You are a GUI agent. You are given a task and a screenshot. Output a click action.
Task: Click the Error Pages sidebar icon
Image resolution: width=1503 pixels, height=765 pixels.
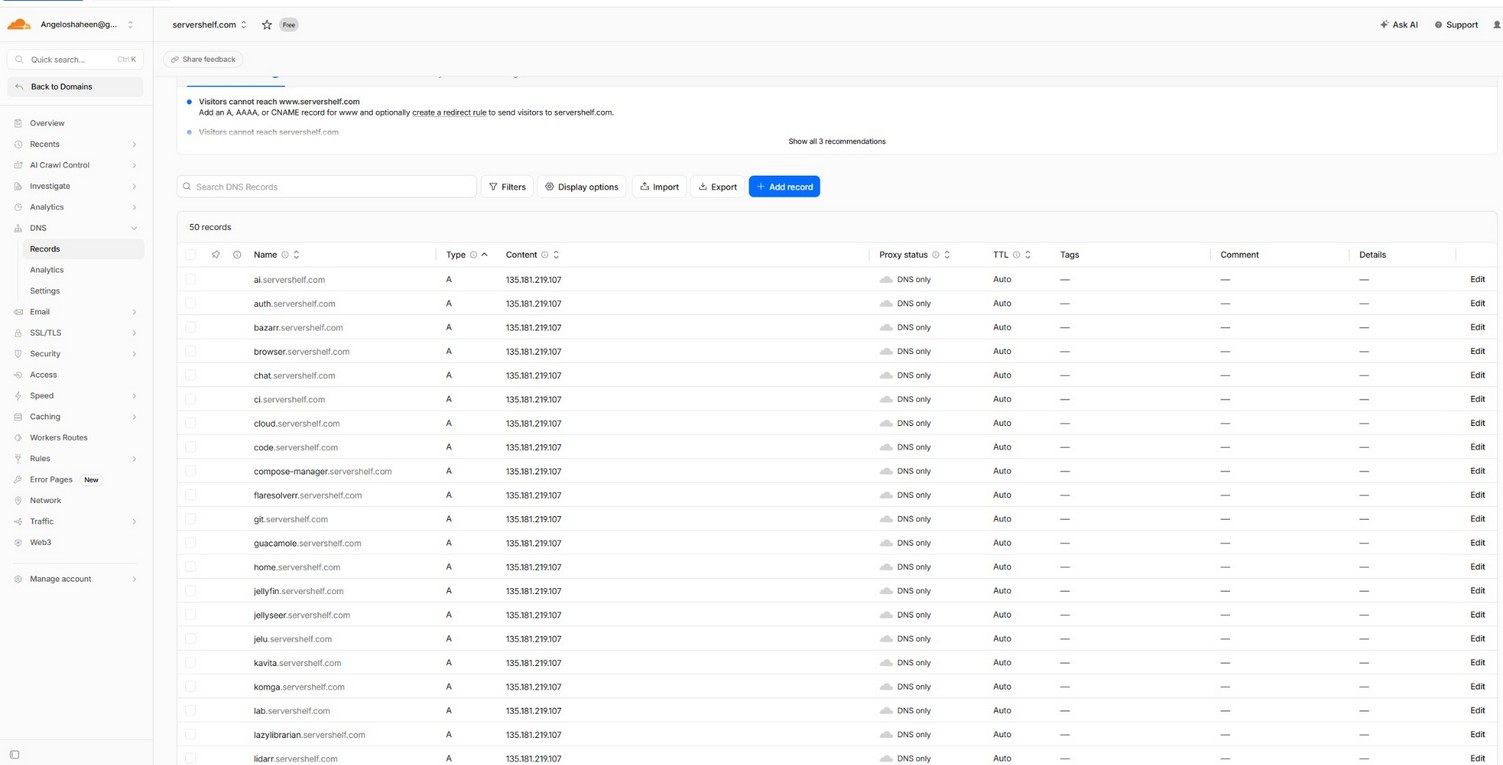(x=18, y=480)
